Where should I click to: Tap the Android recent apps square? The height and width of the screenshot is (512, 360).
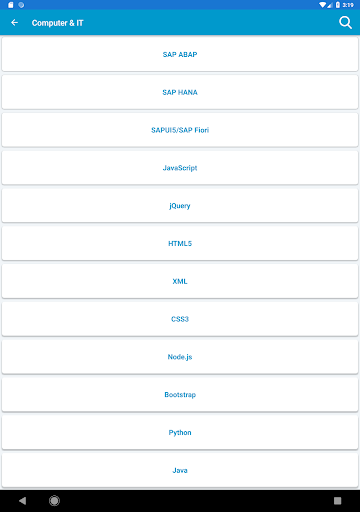337,501
